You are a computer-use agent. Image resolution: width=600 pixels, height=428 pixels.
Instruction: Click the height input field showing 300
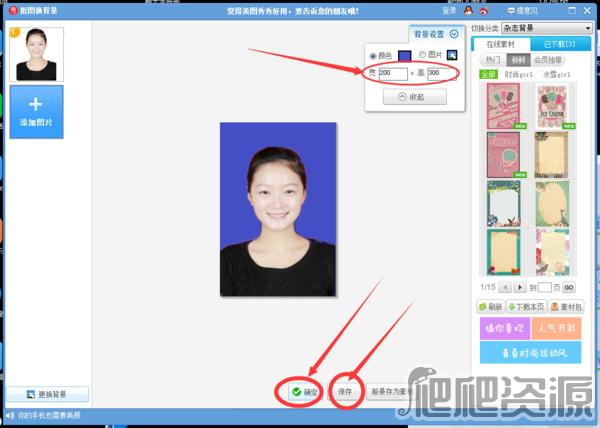tap(442, 73)
